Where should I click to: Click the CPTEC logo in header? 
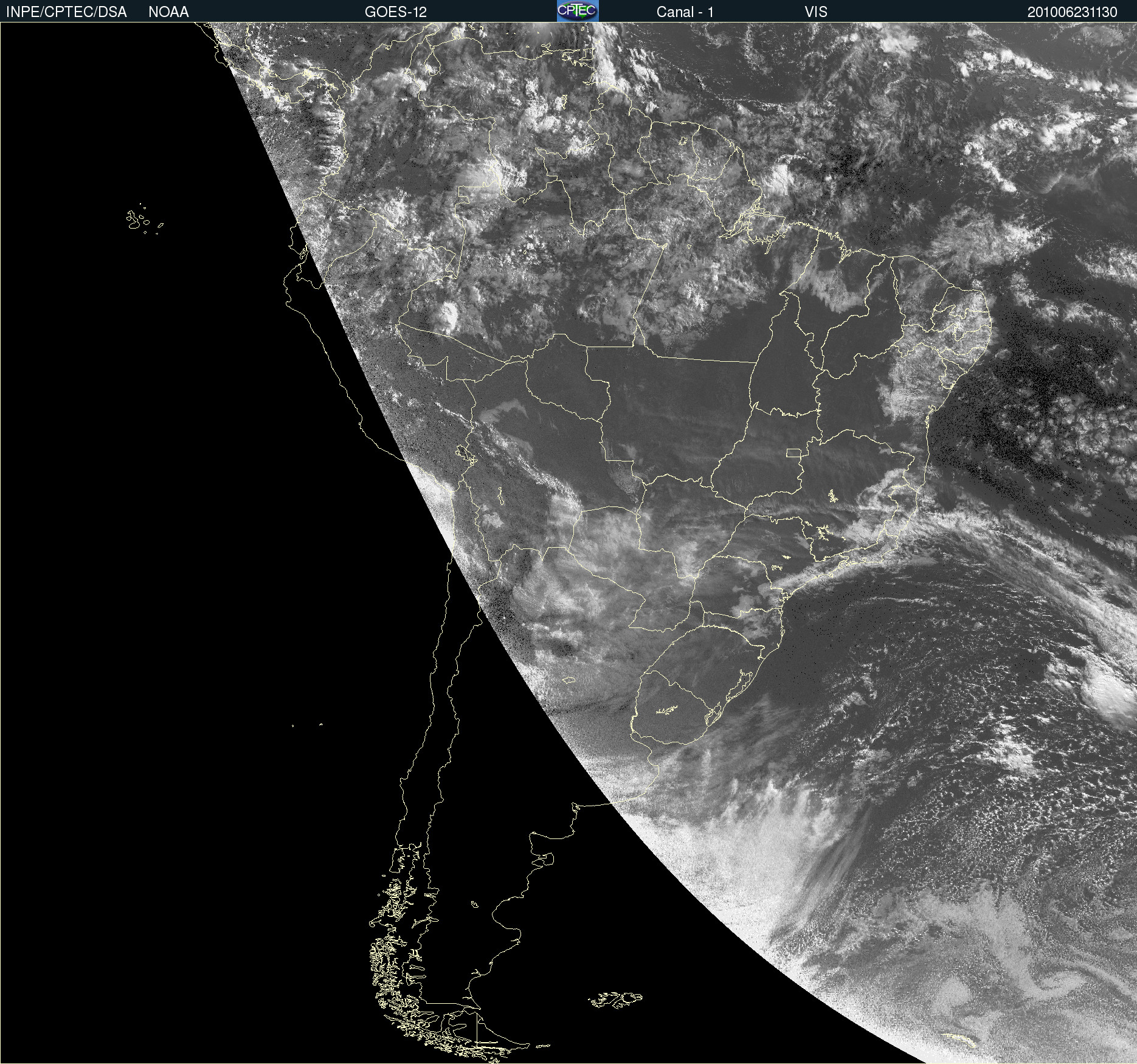[x=578, y=11]
